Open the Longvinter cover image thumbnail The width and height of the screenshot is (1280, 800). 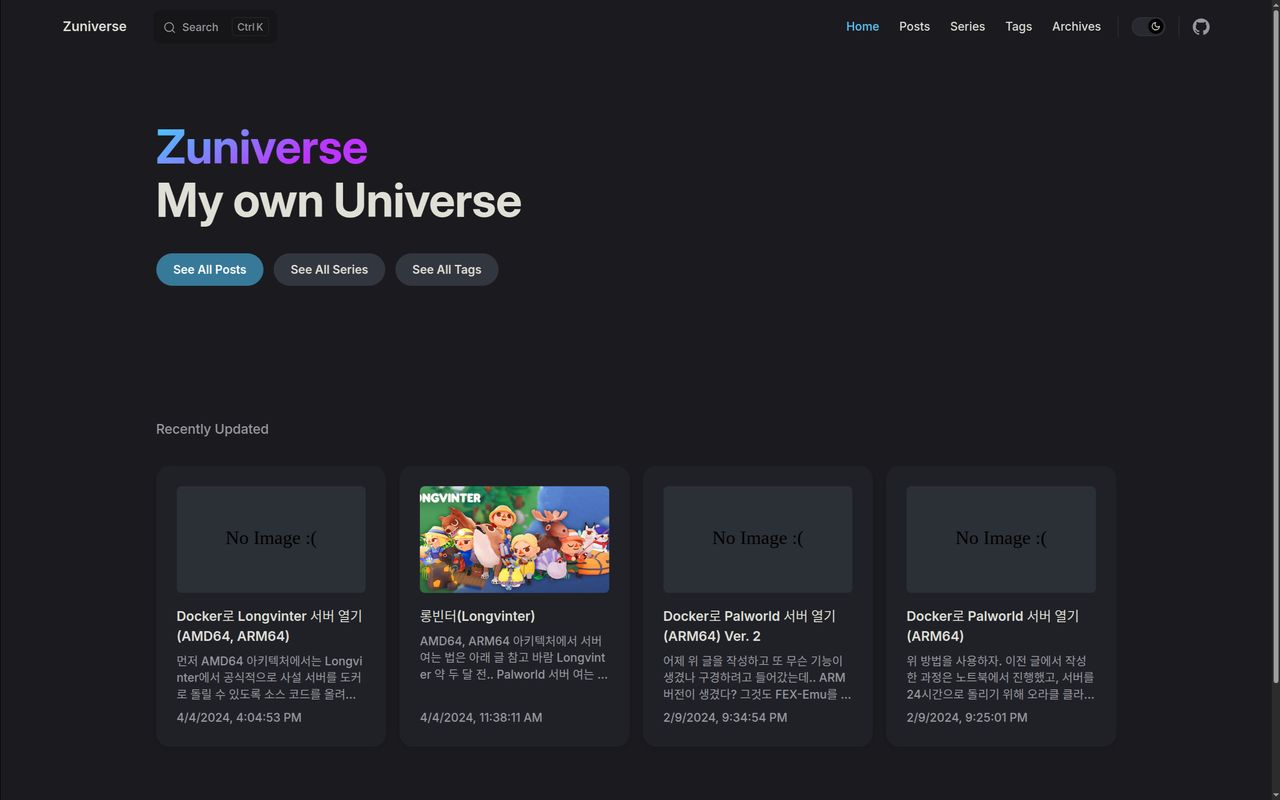pyautogui.click(x=514, y=539)
